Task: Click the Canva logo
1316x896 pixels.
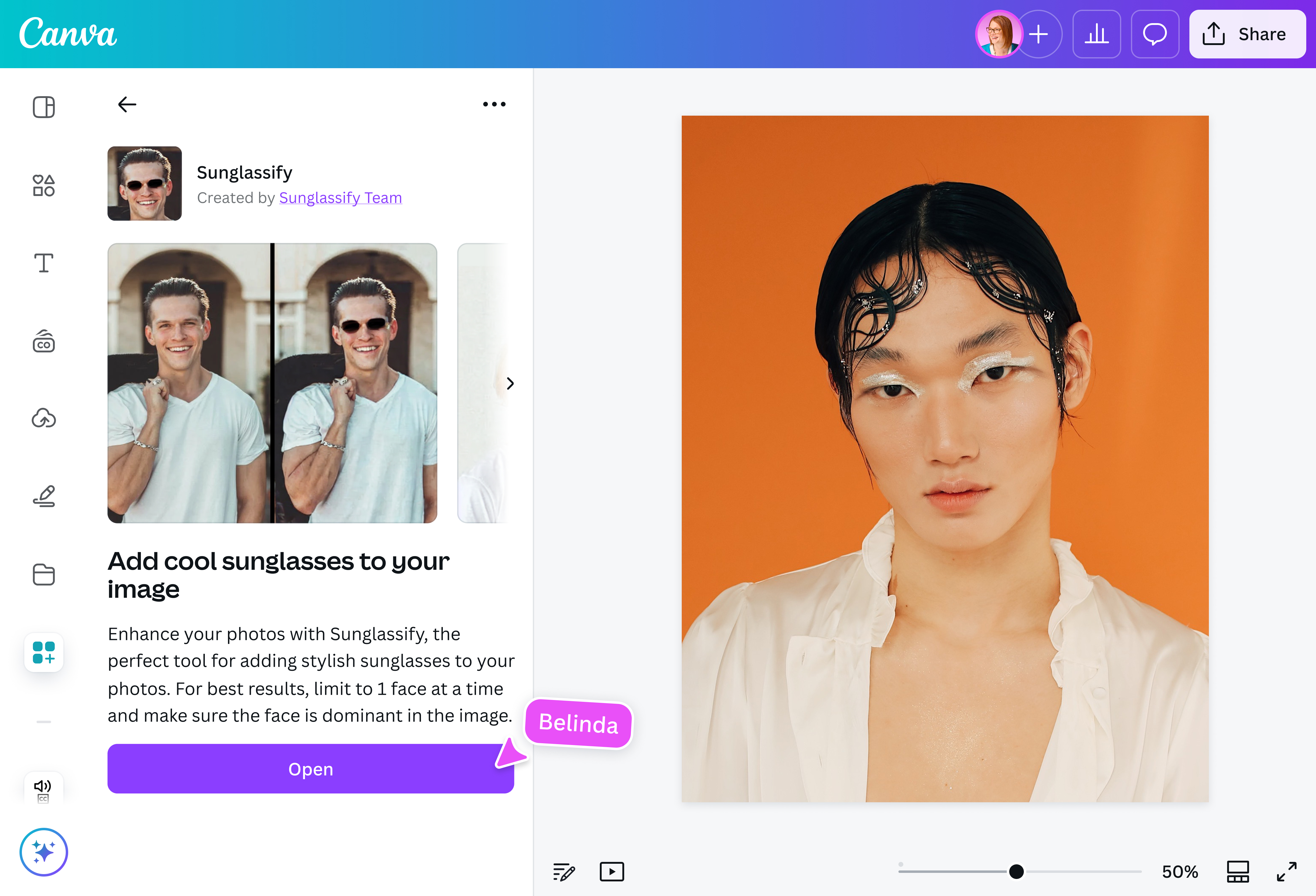Action: point(68,33)
